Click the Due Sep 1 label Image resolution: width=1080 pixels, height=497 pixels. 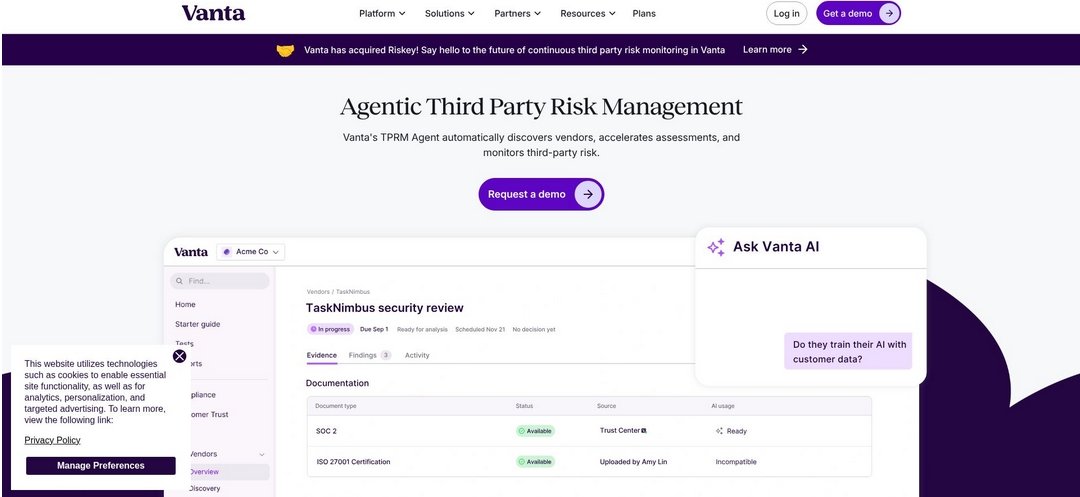pos(374,329)
